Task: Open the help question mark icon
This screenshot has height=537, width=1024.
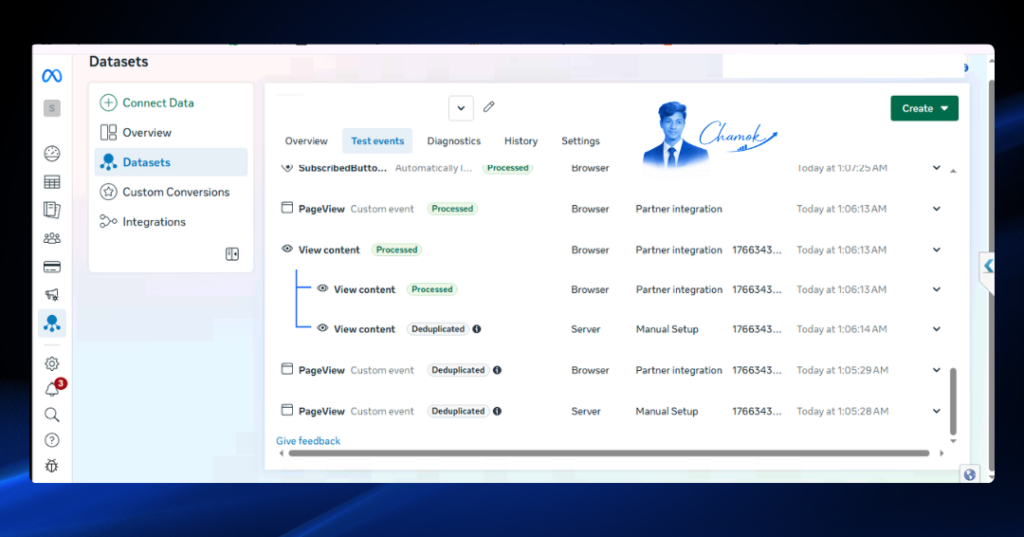Action: click(52, 440)
